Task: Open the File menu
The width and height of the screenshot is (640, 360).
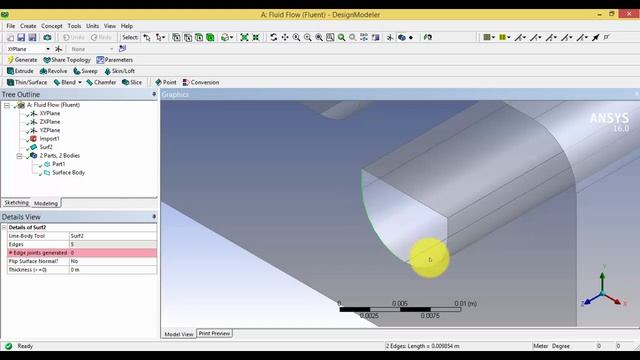Action: coord(11,26)
